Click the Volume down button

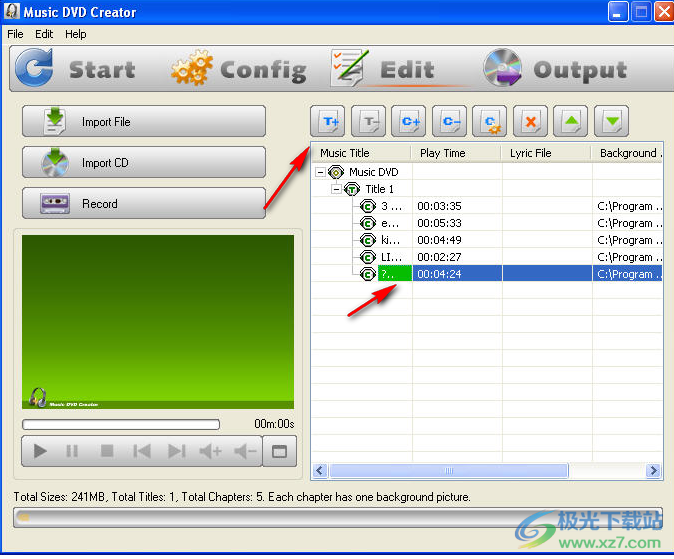point(245,451)
